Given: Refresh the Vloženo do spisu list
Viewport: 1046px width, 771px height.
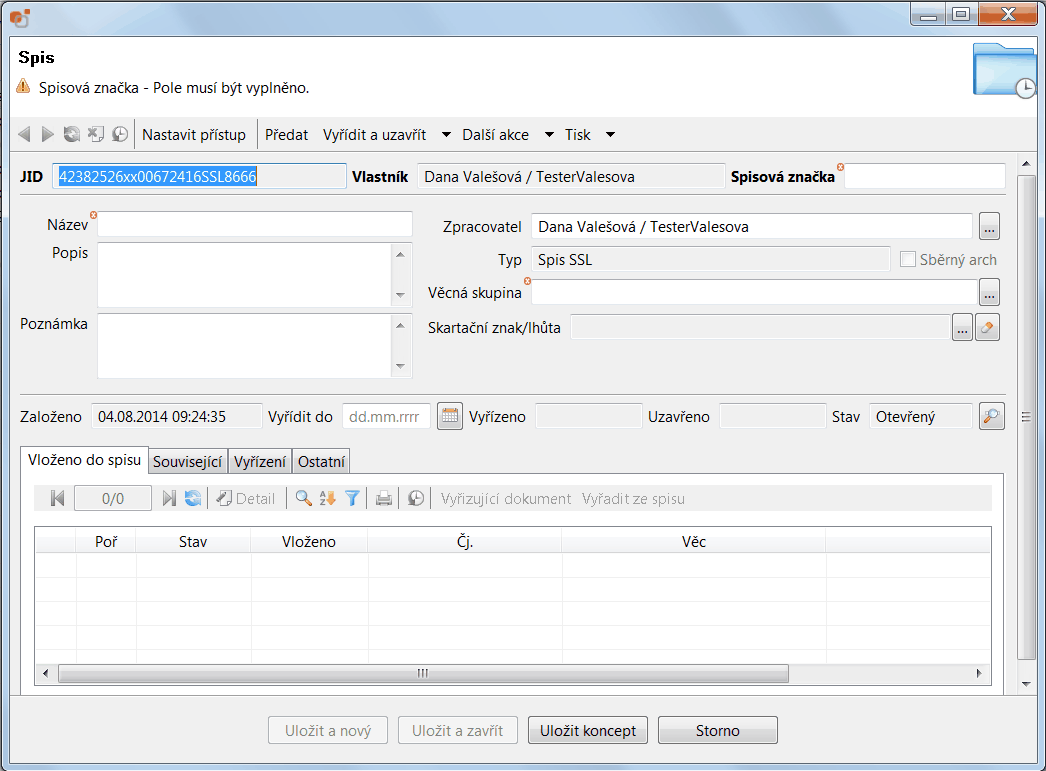Looking at the screenshot, I should 193,498.
